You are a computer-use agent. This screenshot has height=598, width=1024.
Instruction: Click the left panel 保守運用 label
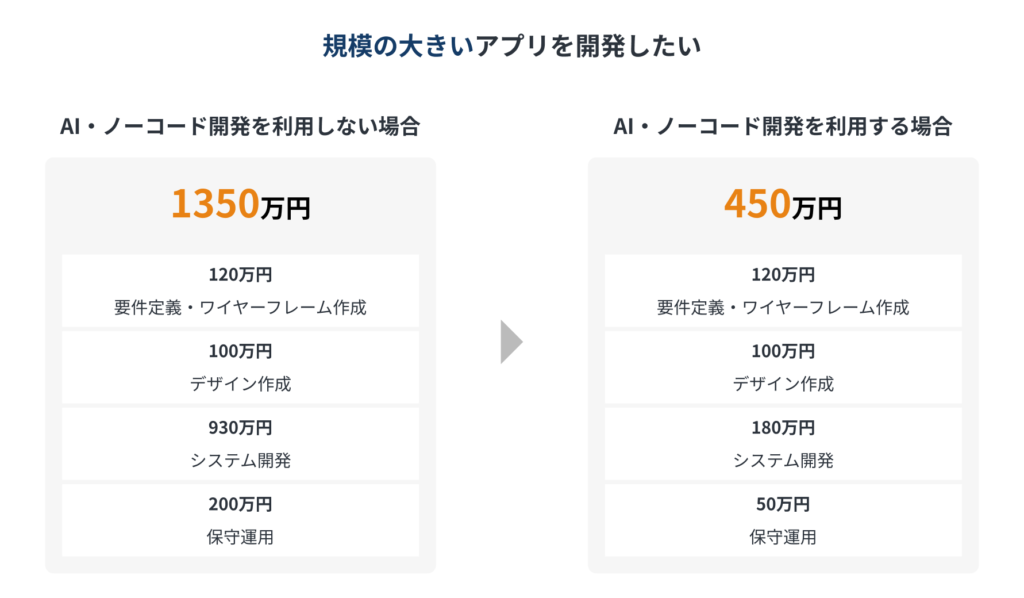click(240, 537)
